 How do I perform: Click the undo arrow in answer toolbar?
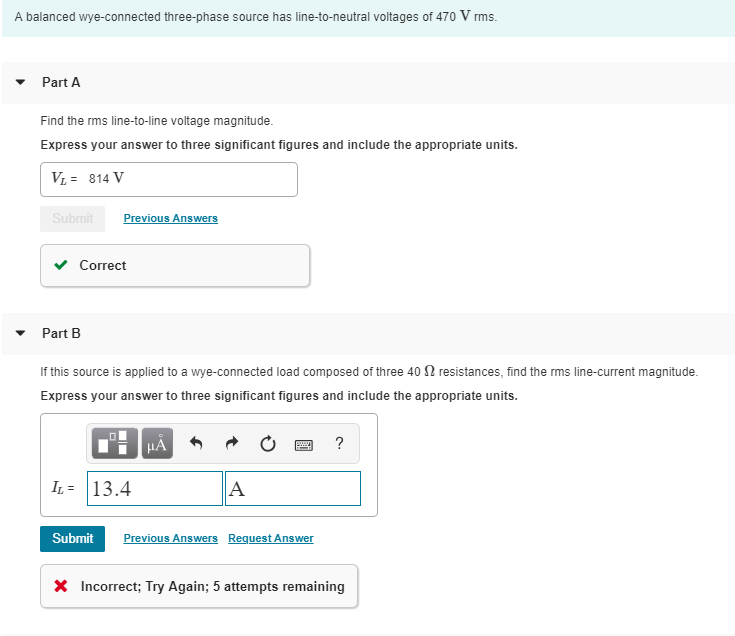point(196,443)
